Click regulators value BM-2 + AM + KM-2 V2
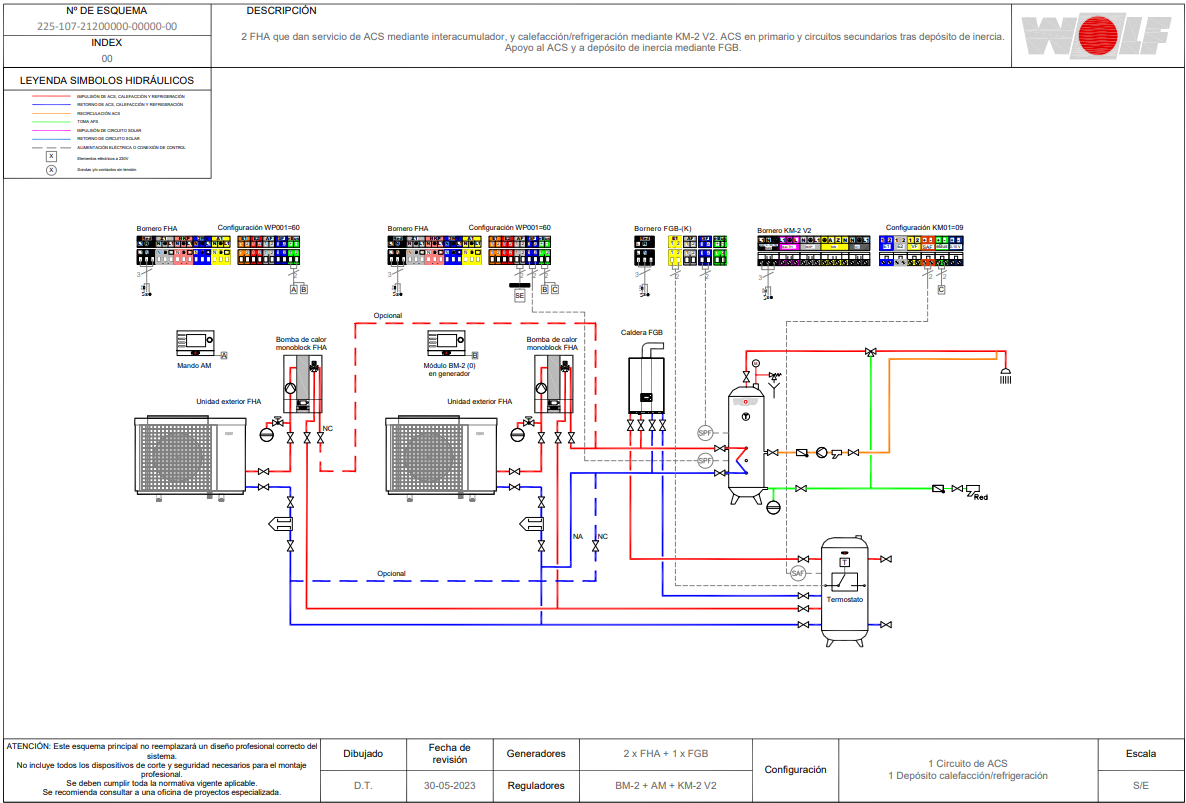The height and width of the screenshot is (803, 1186). [666, 786]
